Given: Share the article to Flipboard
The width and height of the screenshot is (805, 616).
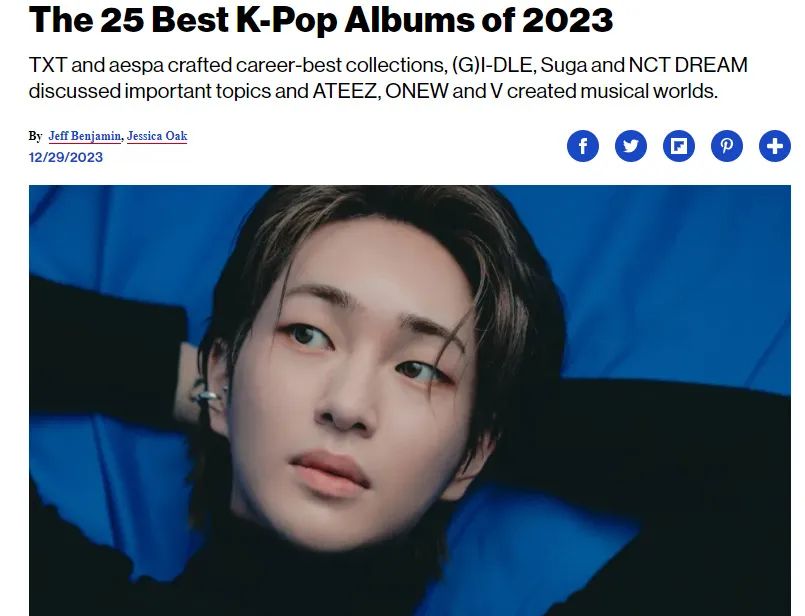Looking at the screenshot, I should [679, 146].
